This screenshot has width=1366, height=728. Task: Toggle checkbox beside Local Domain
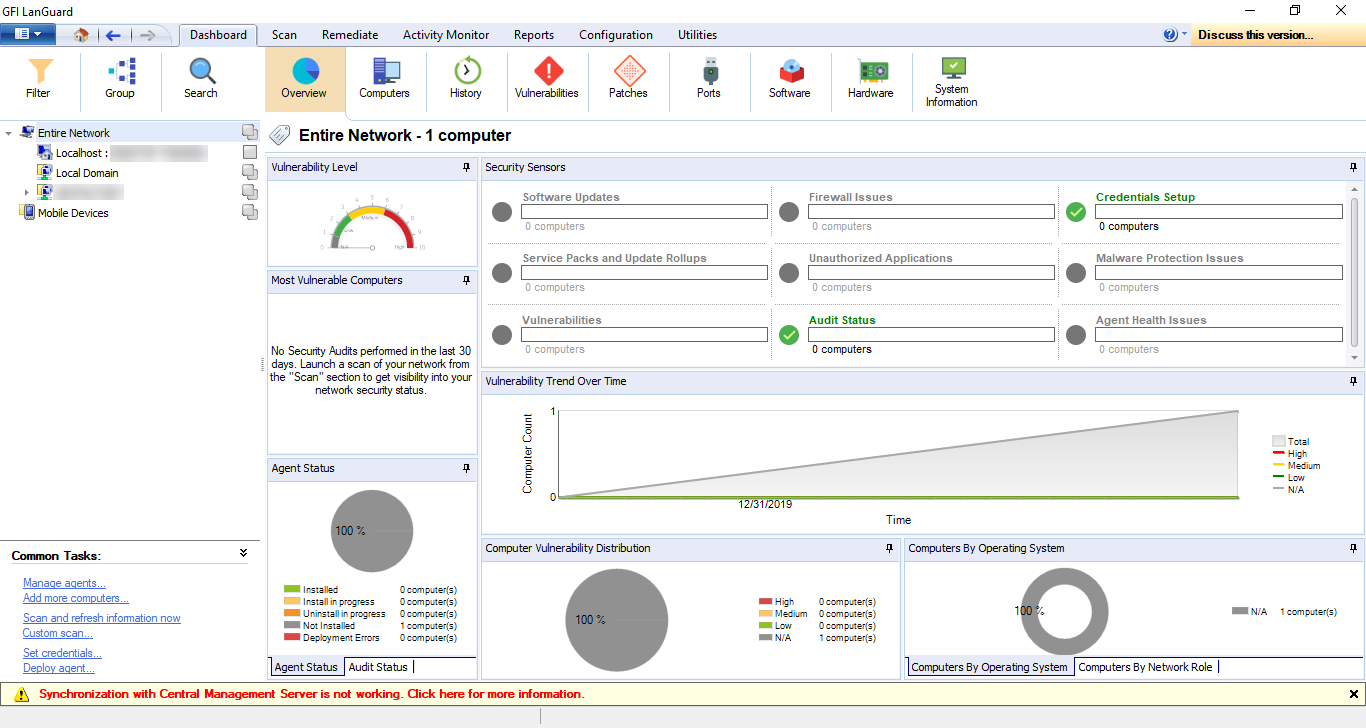pos(249,172)
